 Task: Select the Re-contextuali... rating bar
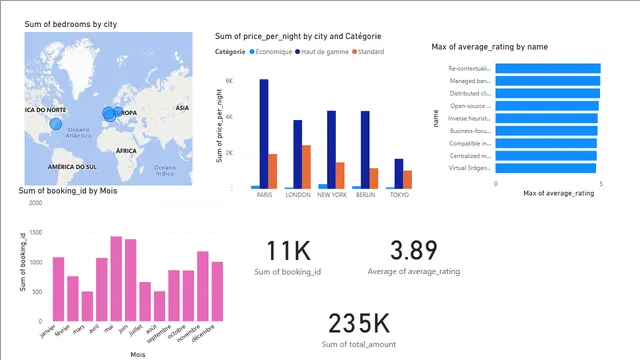point(548,69)
